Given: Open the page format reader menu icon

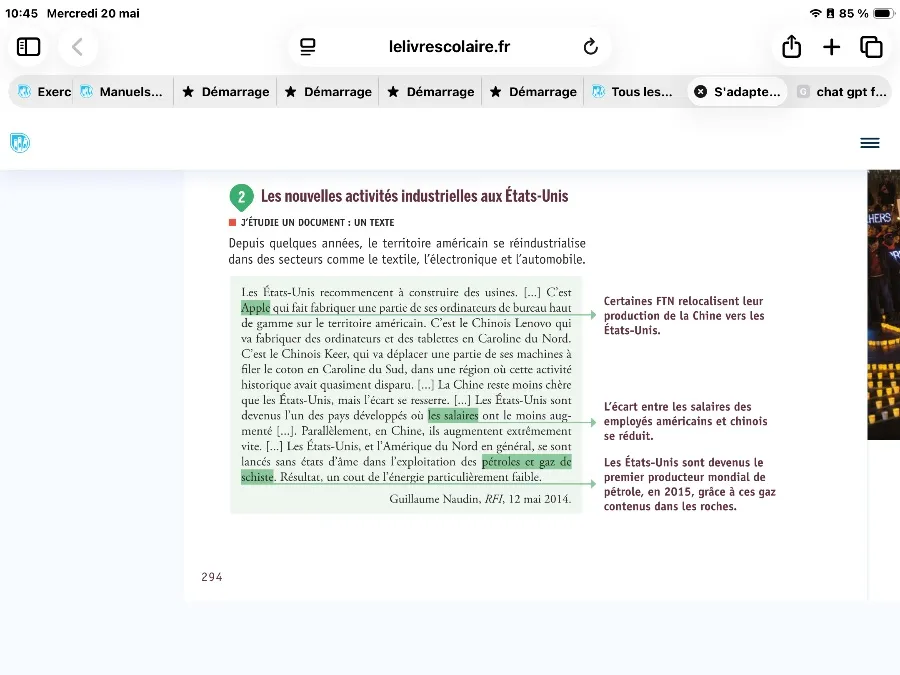Looking at the screenshot, I should [x=308, y=46].
